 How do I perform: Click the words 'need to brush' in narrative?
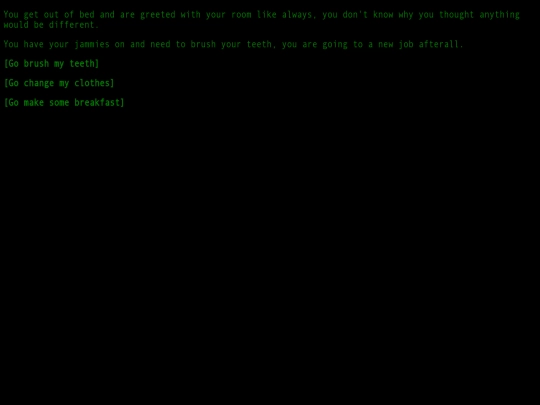click(x=183, y=44)
